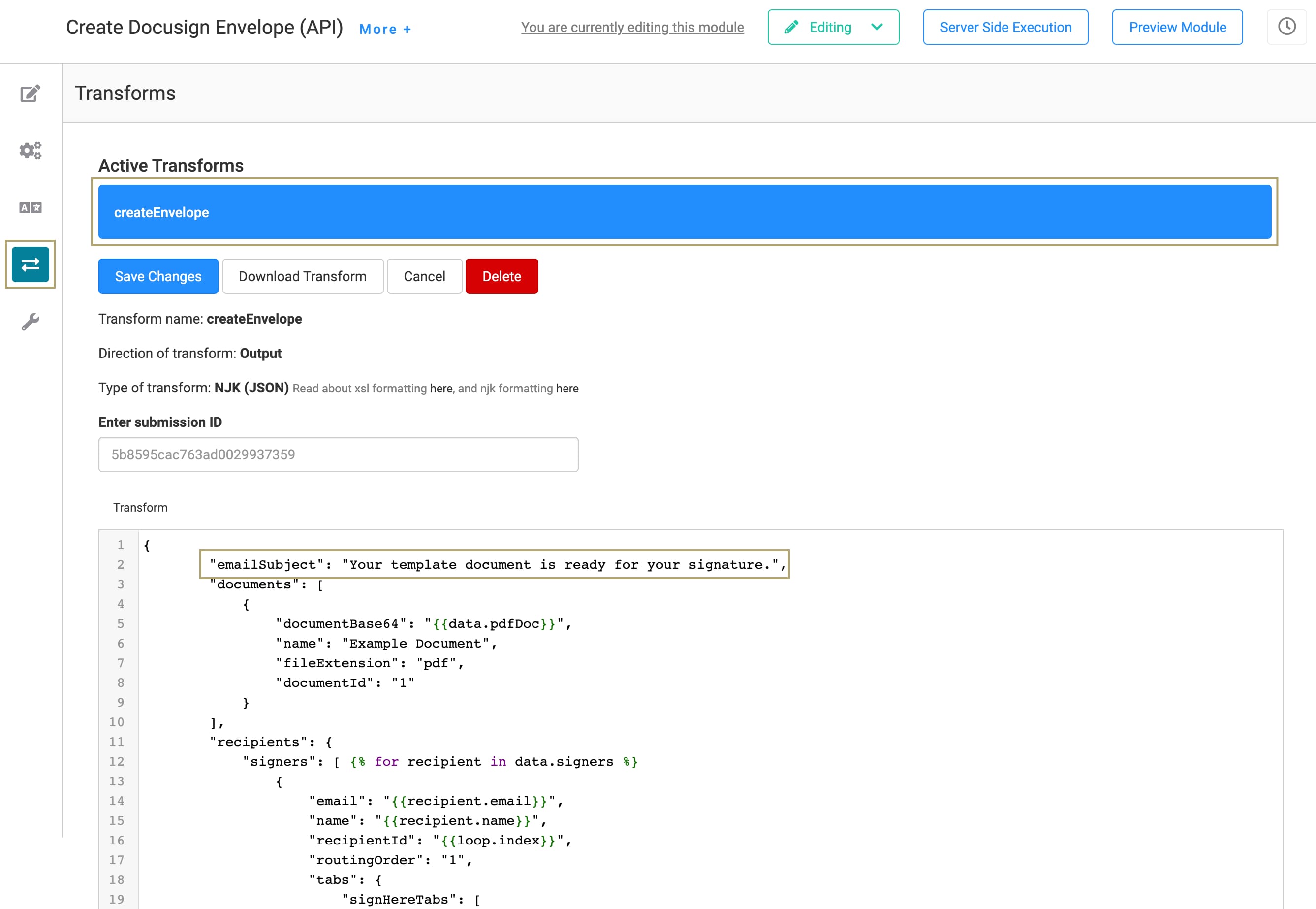The height and width of the screenshot is (909, 1316).
Task: Select the createEnvelope active transform bar
Action: pyautogui.click(x=685, y=212)
